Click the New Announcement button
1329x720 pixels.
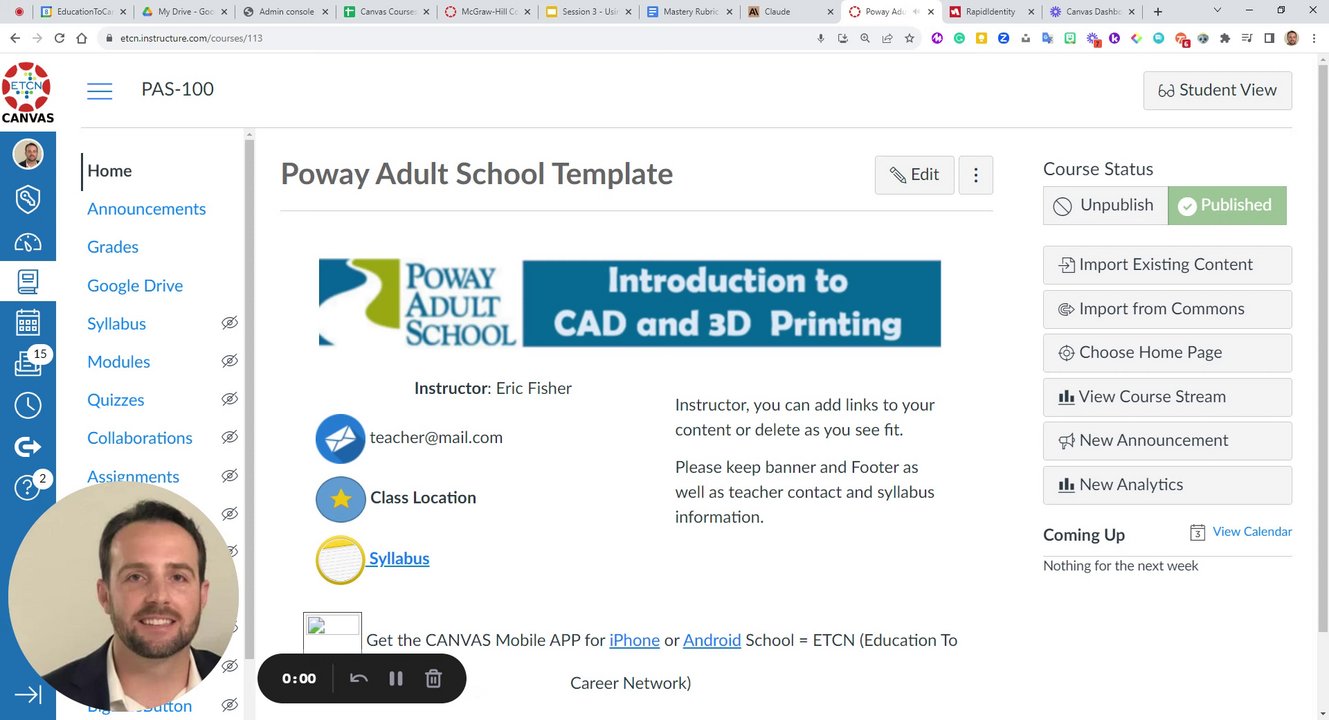pyautogui.click(x=1167, y=441)
